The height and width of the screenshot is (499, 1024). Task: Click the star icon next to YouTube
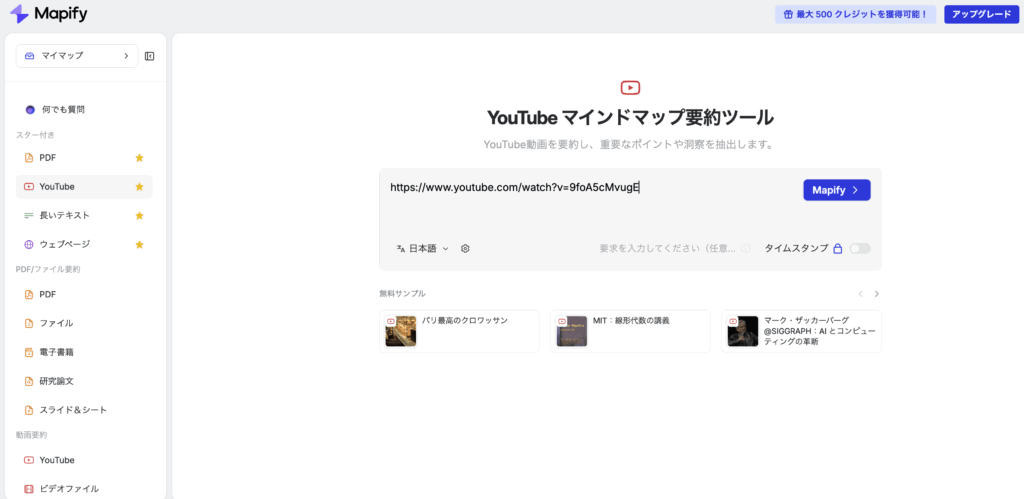pyautogui.click(x=140, y=187)
